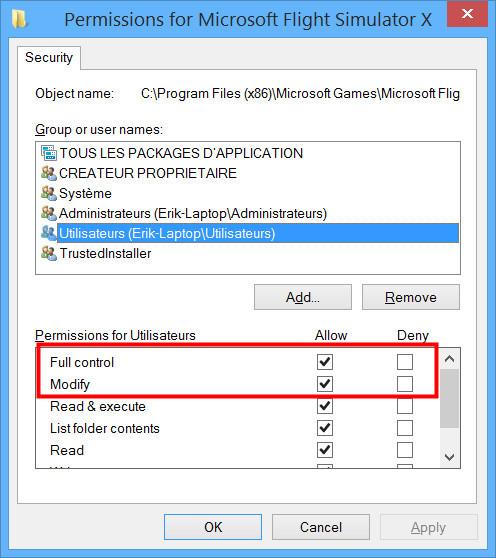Click the Système user group icon
This screenshot has width=496, height=558.
(48, 193)
